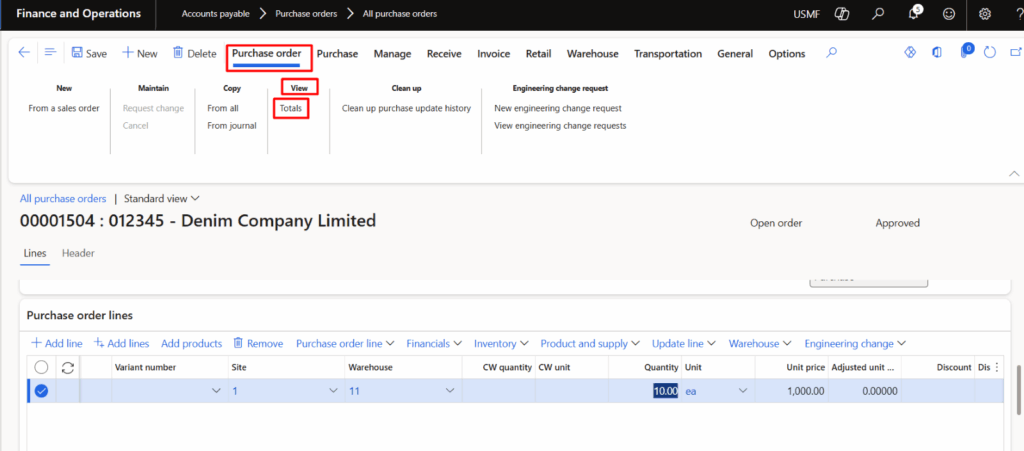Open the General tab
The width and height of the screenshot is (1024, 451).
tap(735, 54)
